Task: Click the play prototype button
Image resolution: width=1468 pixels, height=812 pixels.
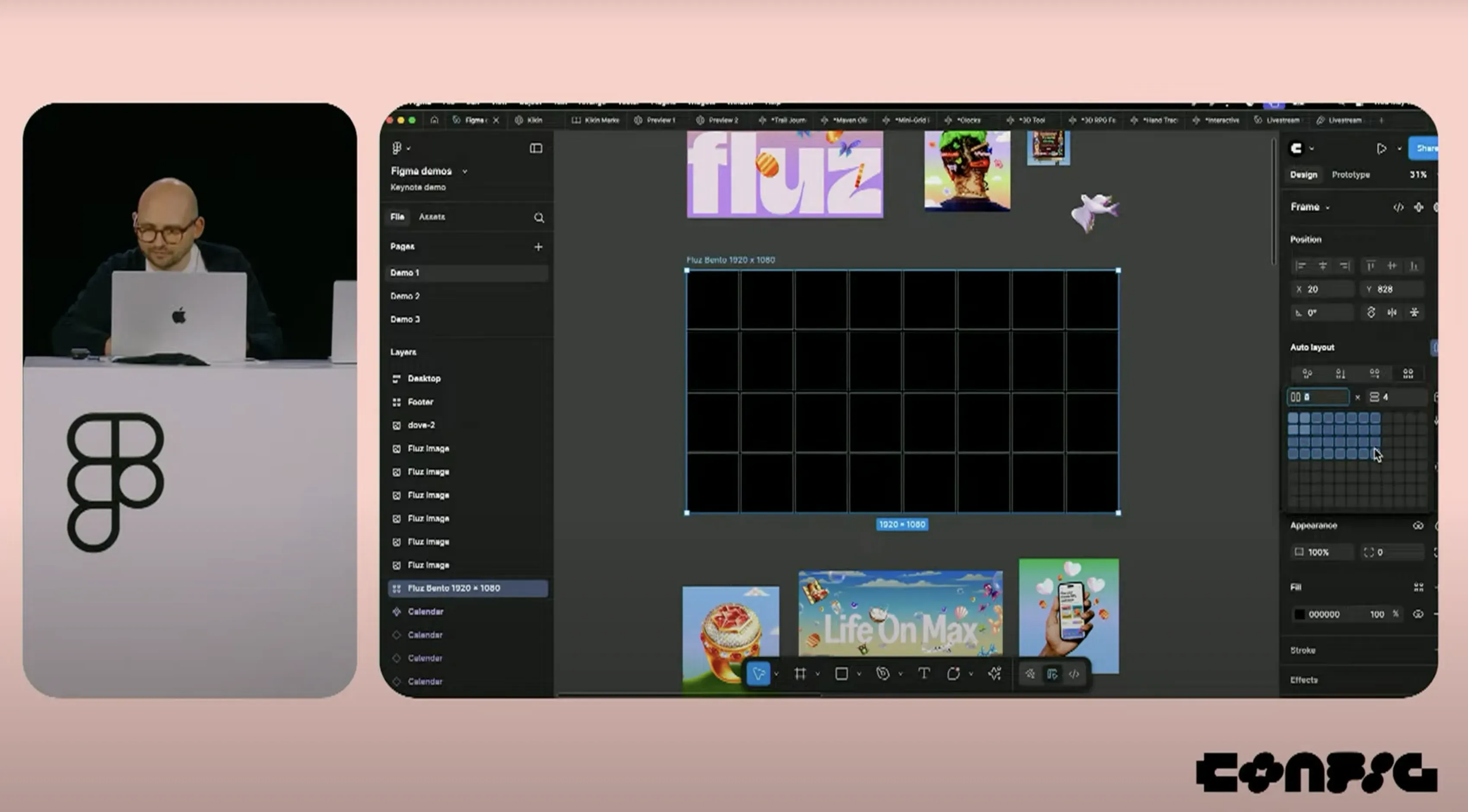Action: click(1381, 149)
